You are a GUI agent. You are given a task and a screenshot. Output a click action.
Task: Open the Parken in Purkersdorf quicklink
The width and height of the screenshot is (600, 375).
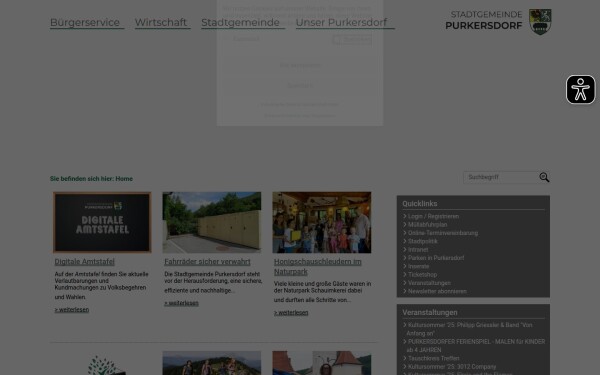coord(435,258)
